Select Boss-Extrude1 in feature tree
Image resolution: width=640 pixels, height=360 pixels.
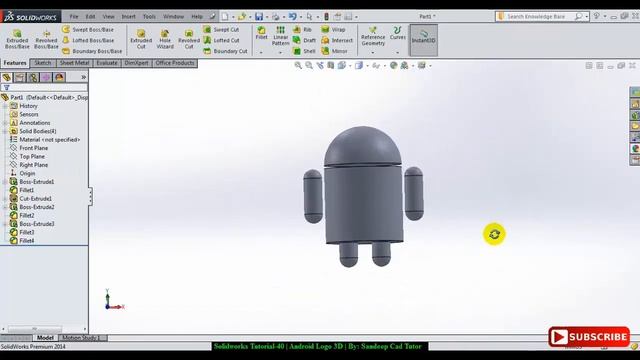36,182
